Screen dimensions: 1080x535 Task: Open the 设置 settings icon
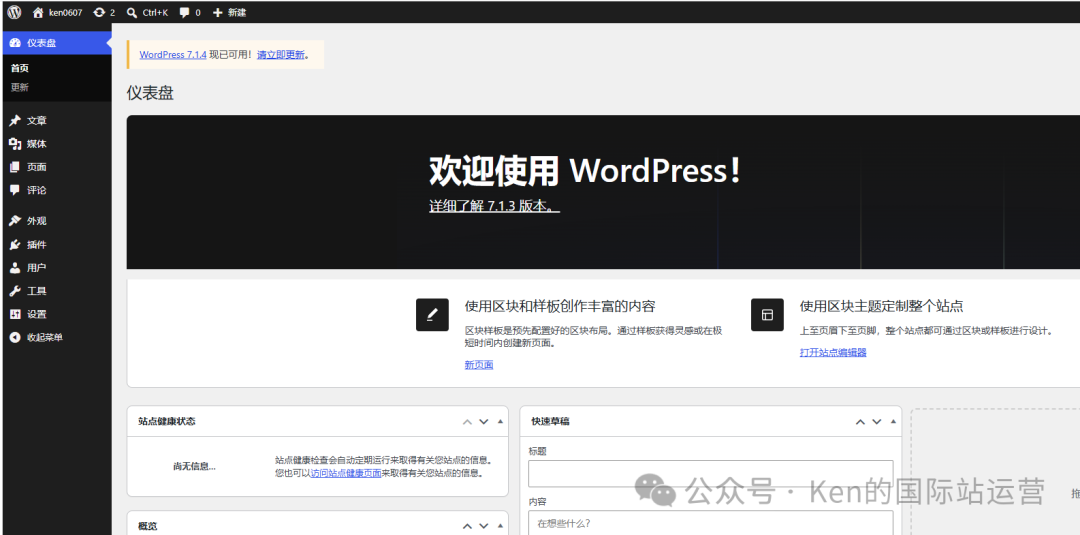pos(15,314)
